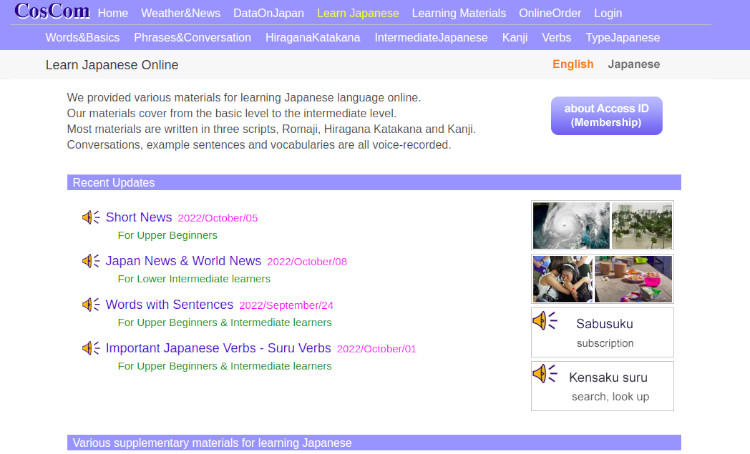The height and width of the screenshot is (454, 750).
Task: Click the hurricane satellite thumbnail
Action: 571,225
